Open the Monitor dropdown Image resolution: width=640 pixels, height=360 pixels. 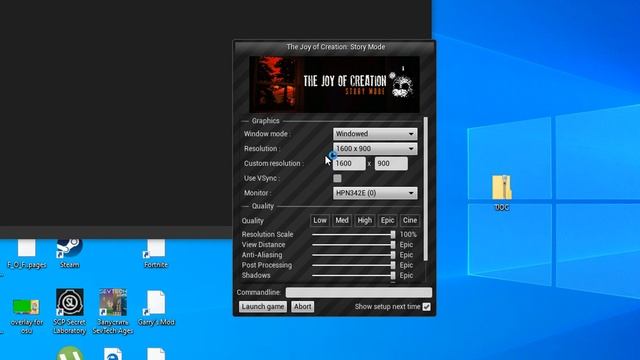click(375, 193)
